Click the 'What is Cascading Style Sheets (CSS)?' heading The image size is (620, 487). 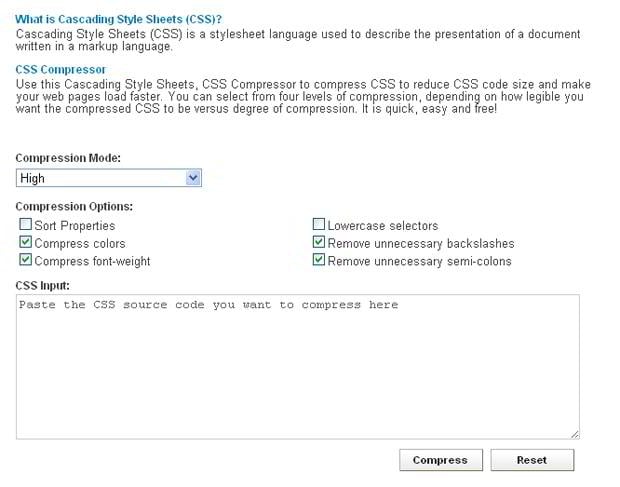pos(119,20)
